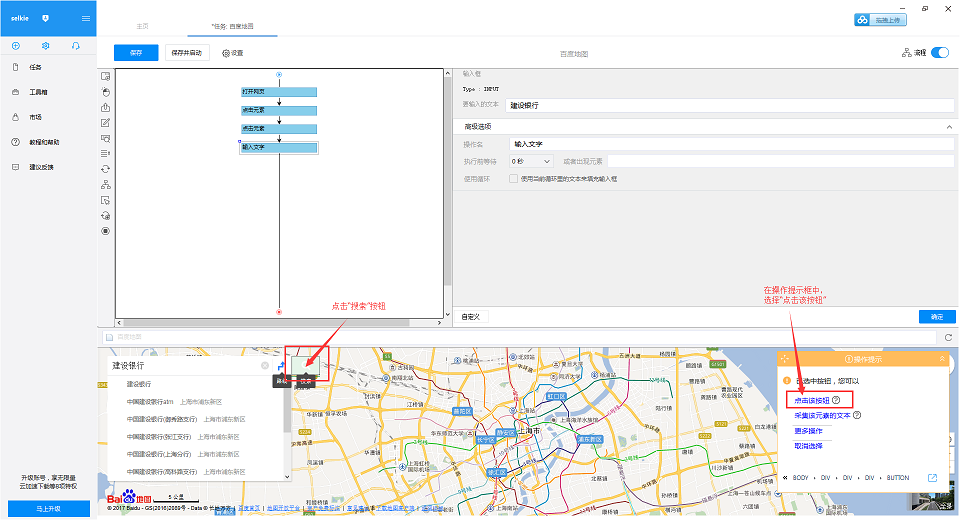Viewport: 960px width, 520px height.
Task: Collapse the 操作提示 panel chevron
Action: coord(942,359)
